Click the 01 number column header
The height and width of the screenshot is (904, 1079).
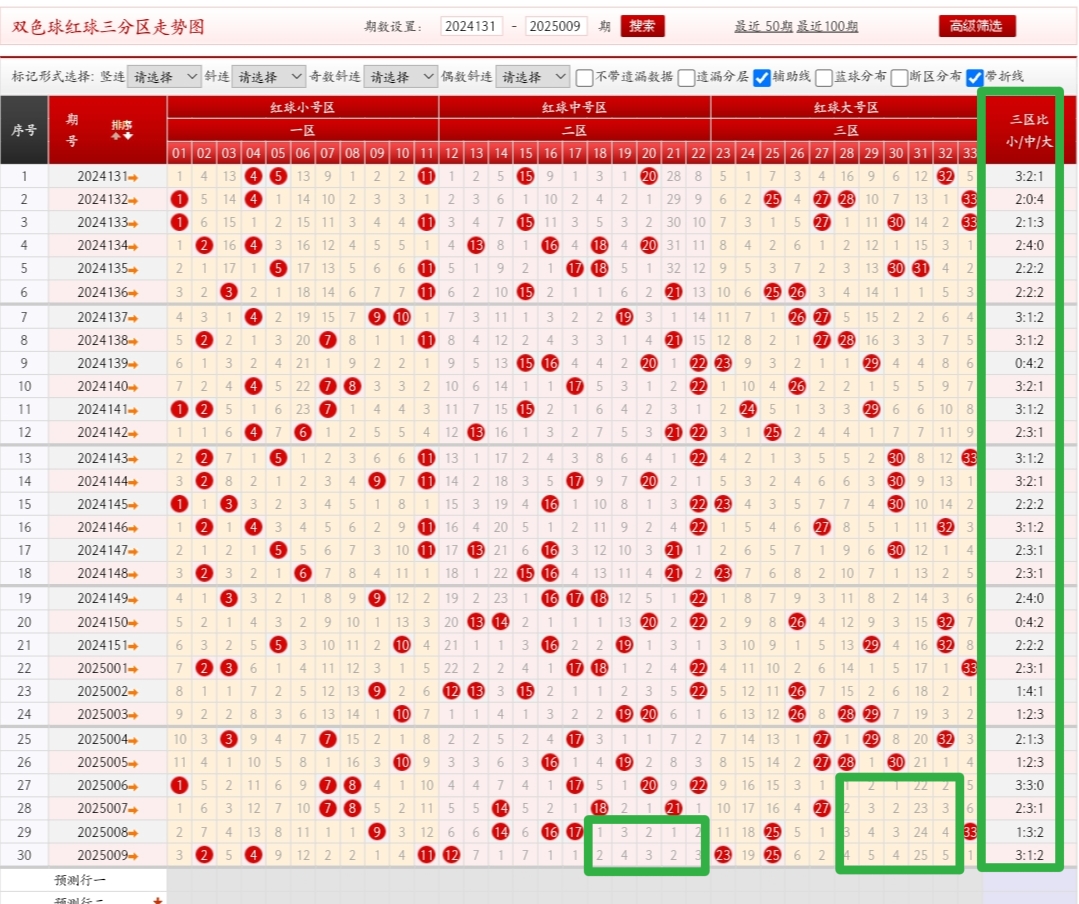click(x=179, y=153)
